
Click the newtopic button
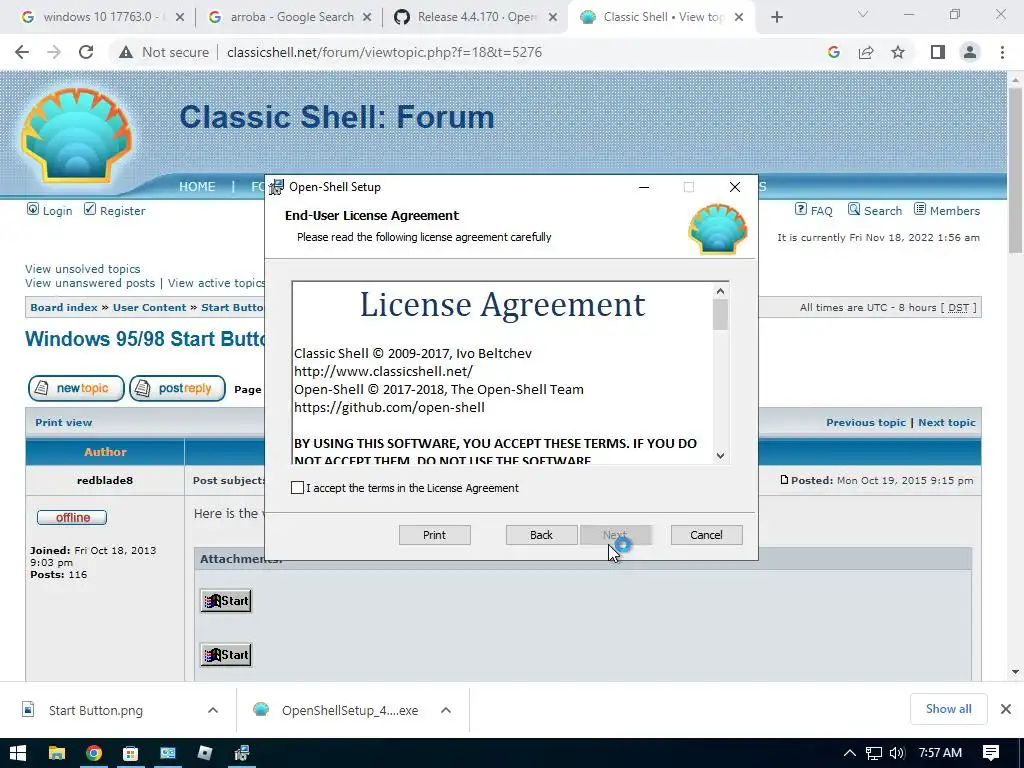click(x=76, y=389)
